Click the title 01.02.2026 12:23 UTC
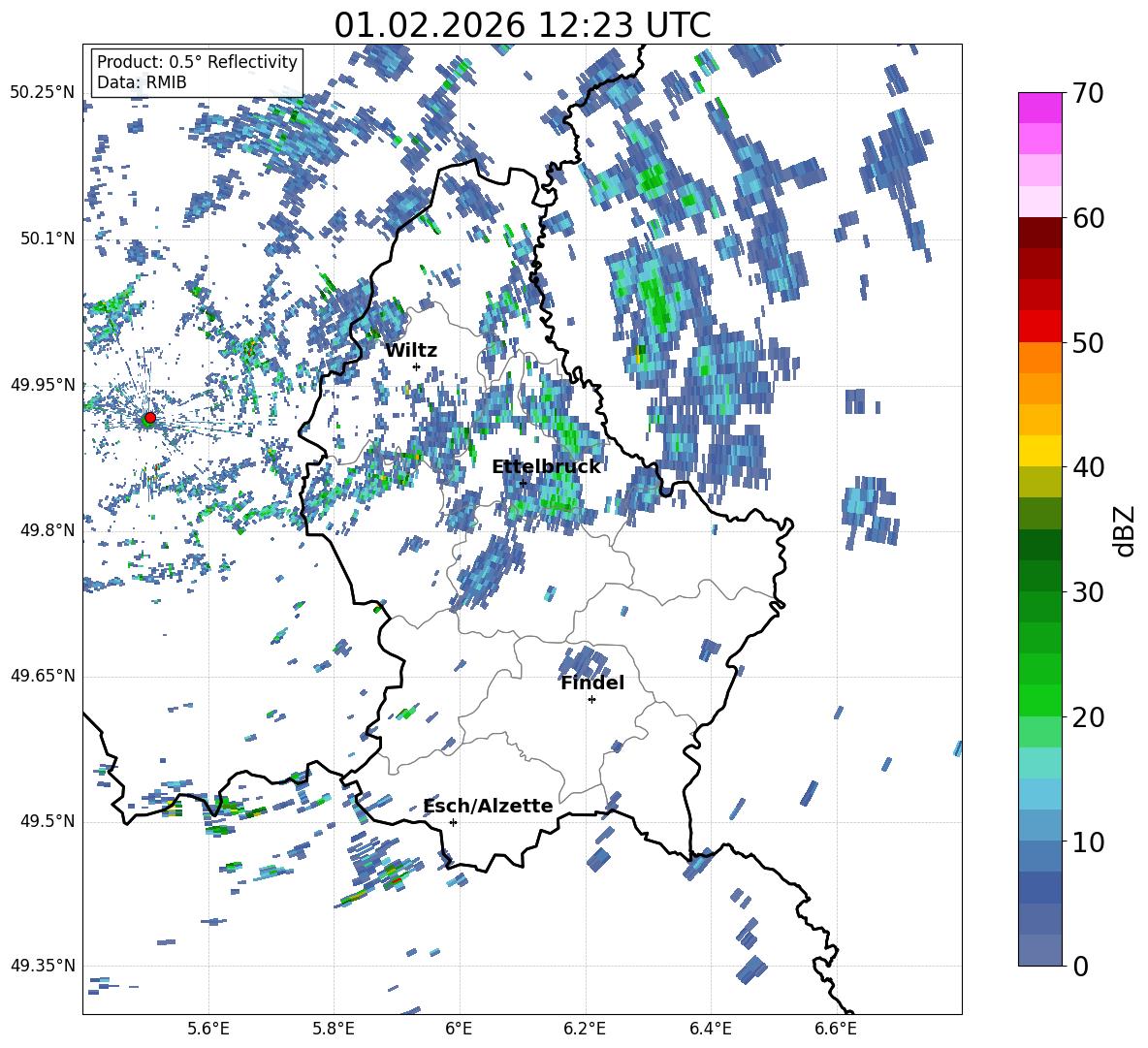1148x1048 pixels. click(x=523, y=25)
